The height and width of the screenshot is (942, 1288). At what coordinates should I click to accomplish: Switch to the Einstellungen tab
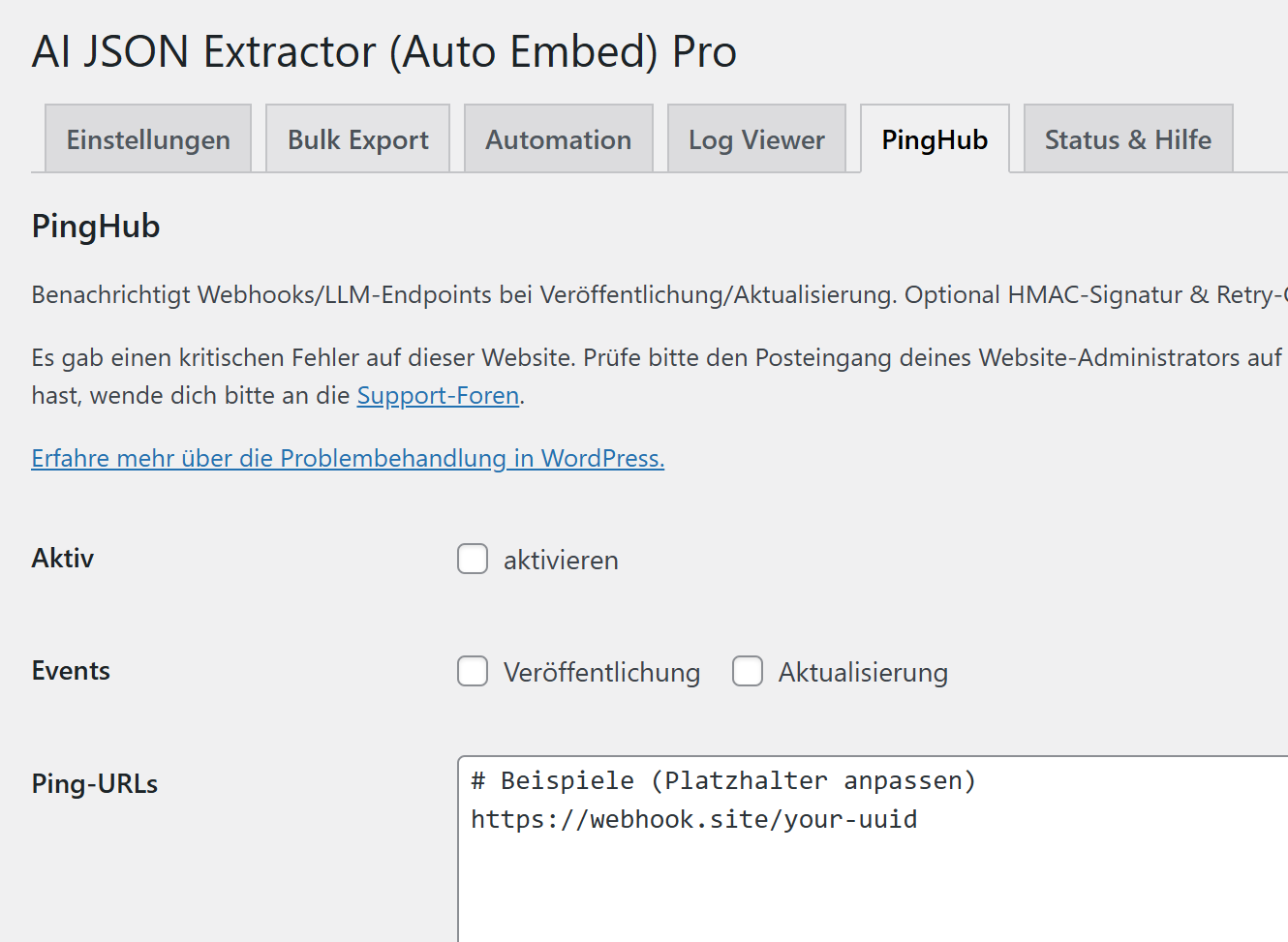point(147,138)
